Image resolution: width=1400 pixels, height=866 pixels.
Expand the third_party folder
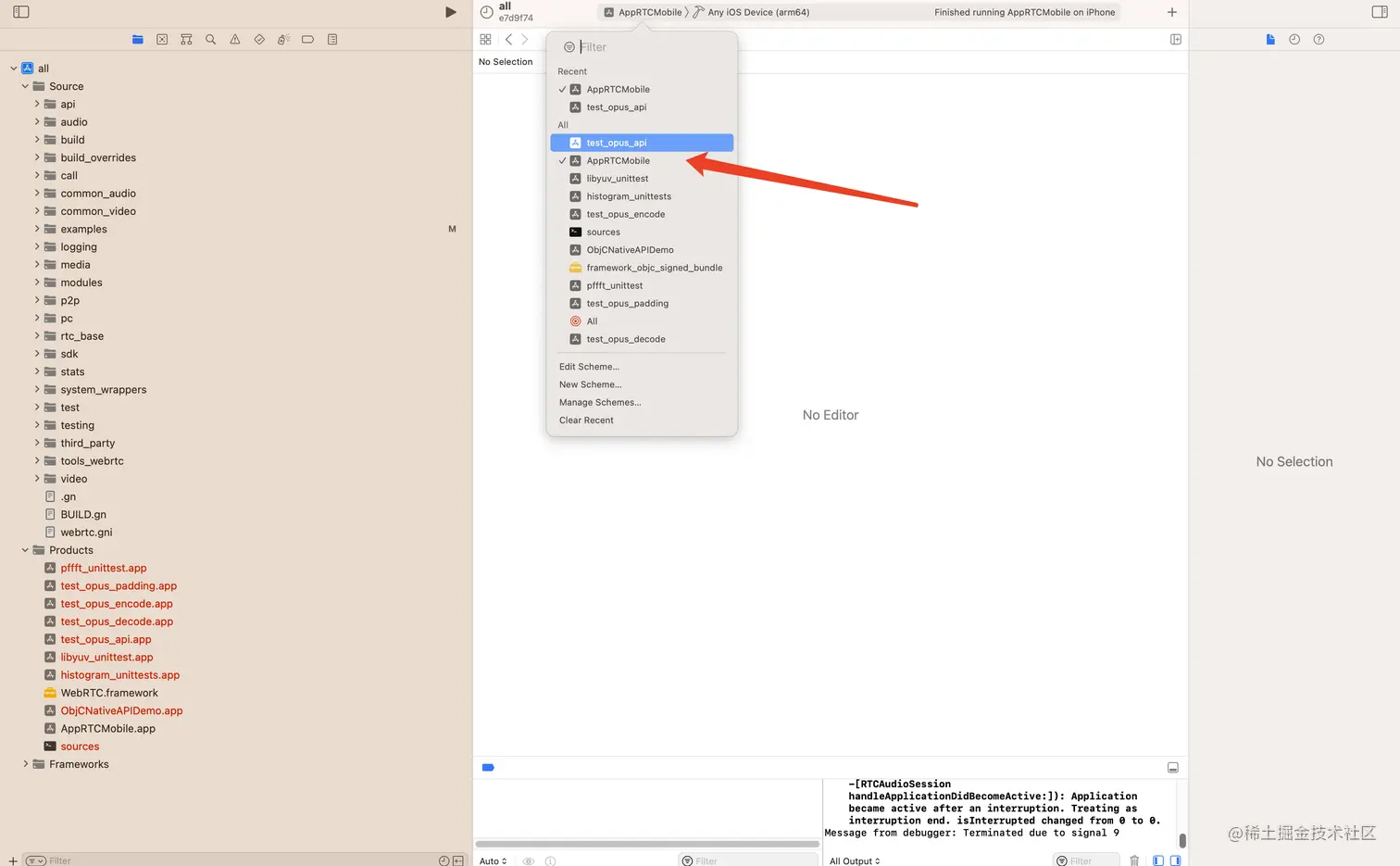click(37, 443)
